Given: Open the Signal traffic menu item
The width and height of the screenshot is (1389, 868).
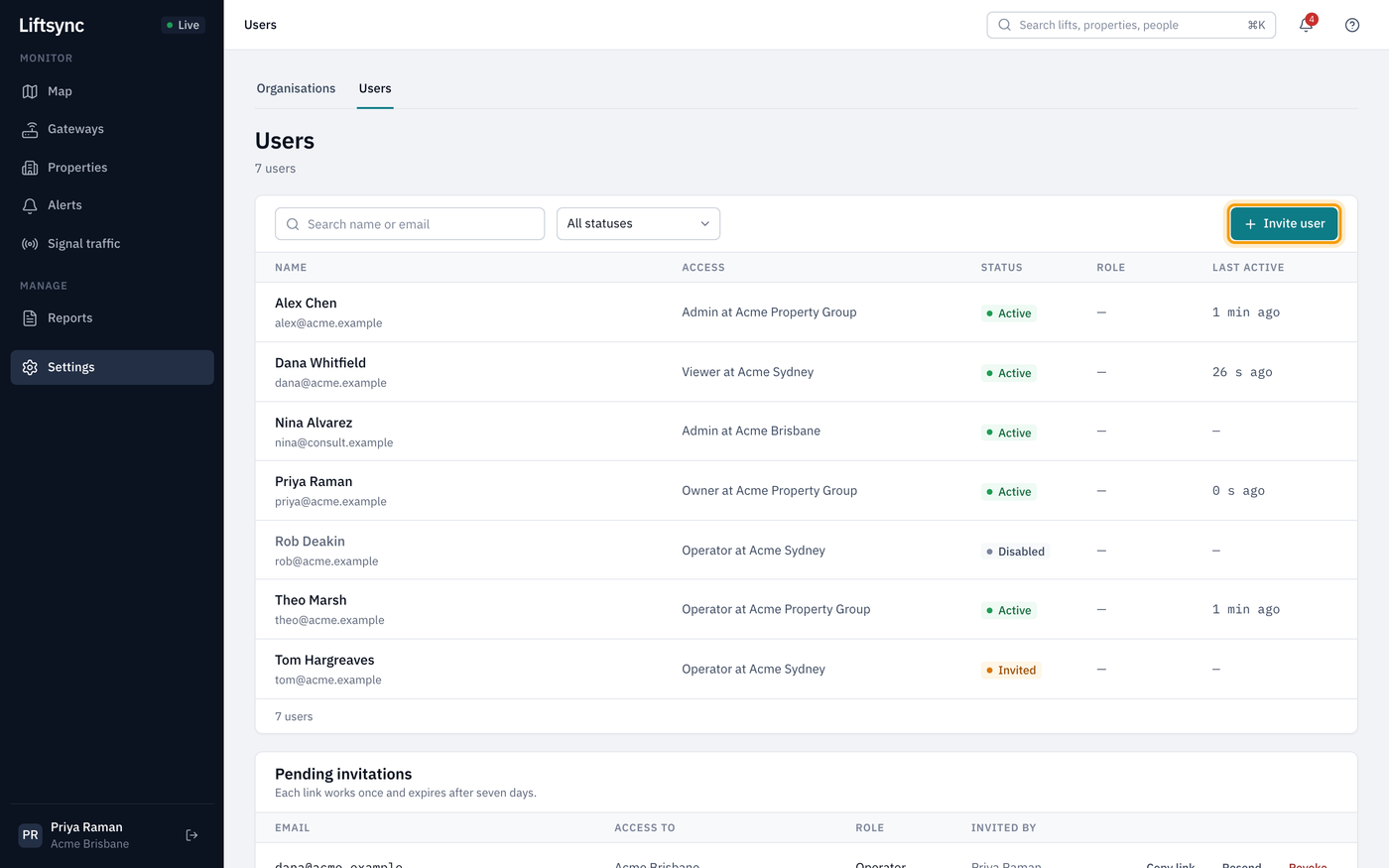Looking at the screenshot, I should click(x=112, y=244).
